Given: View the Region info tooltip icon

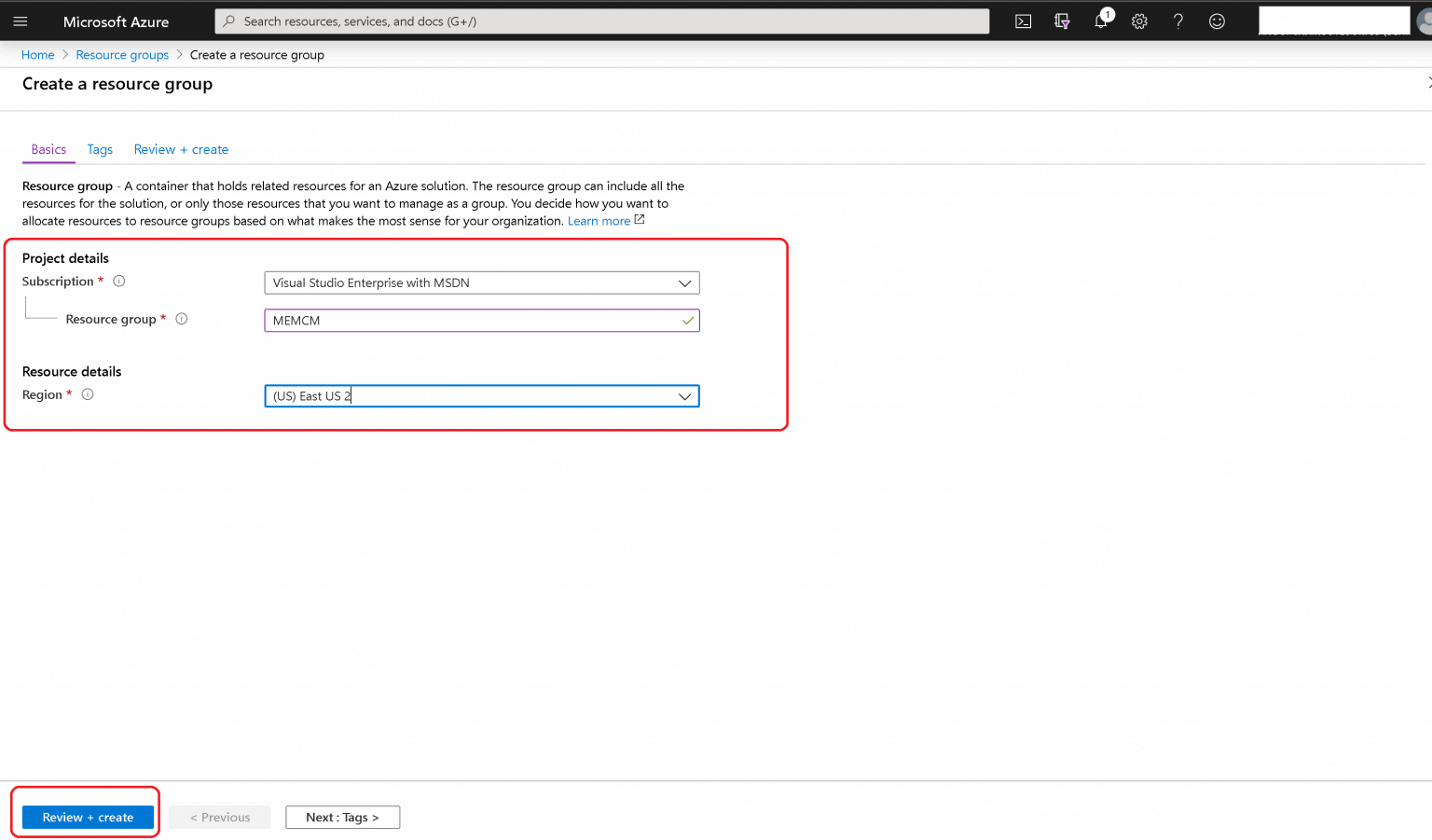Looking at the screenshot, I should point(87,393).
